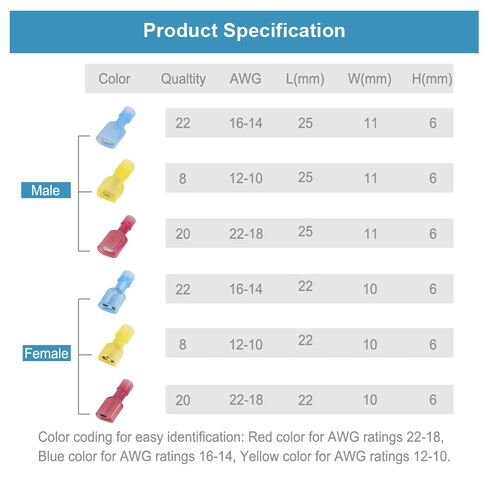Click the 12-10 AWG value in yellow female row
This screenshot has width=488, height=488.
[246, 345]
